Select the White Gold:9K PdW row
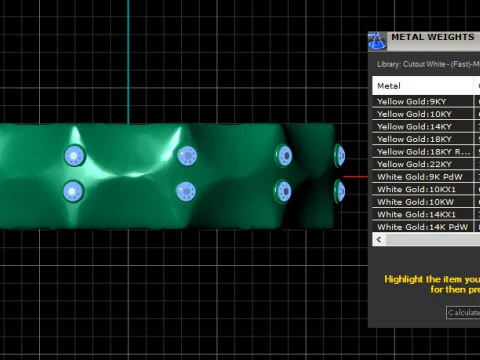The height and width of the screenshot is (360, 480). [426, 177]
